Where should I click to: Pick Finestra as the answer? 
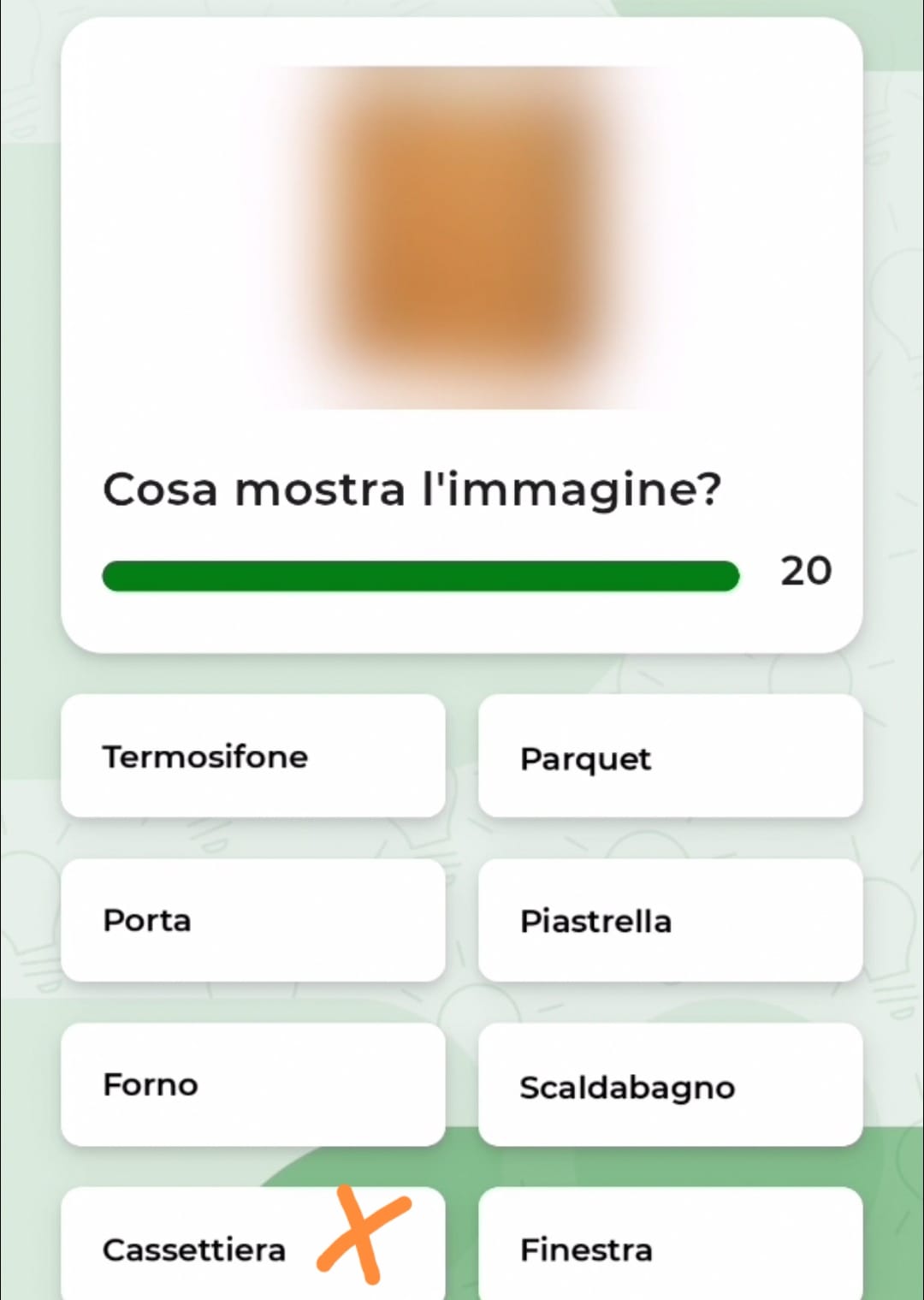pyautogui.click(x=670, y=1249)
